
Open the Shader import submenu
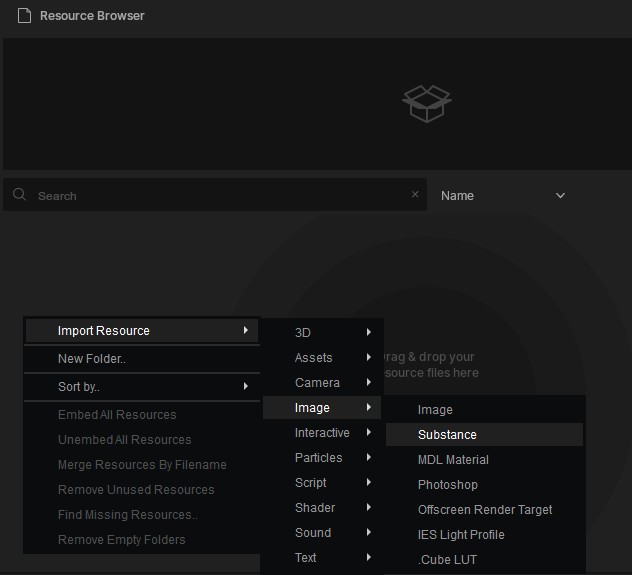tap(322, 508)
